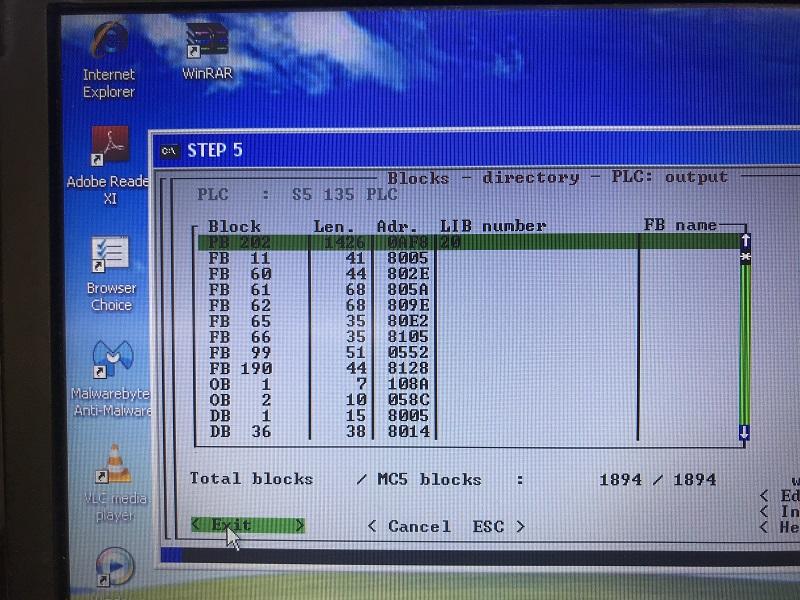The width and height of the screenshot is (800, 600).
Task: Click address value 809E
Action: pyautogui.click(x=408, y=306)
